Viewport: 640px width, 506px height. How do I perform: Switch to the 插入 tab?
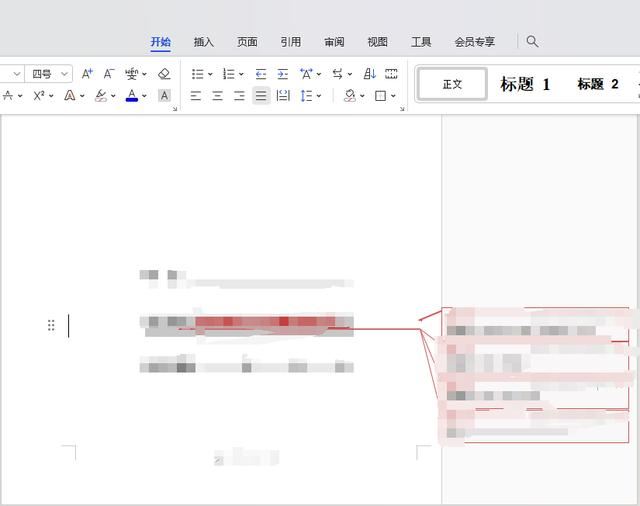pyautogui.click(x=204, y=42)
